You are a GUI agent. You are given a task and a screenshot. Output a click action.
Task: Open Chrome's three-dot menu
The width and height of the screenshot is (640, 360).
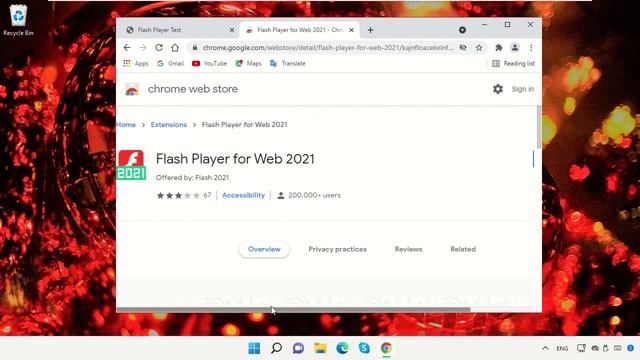pos(531,48)
